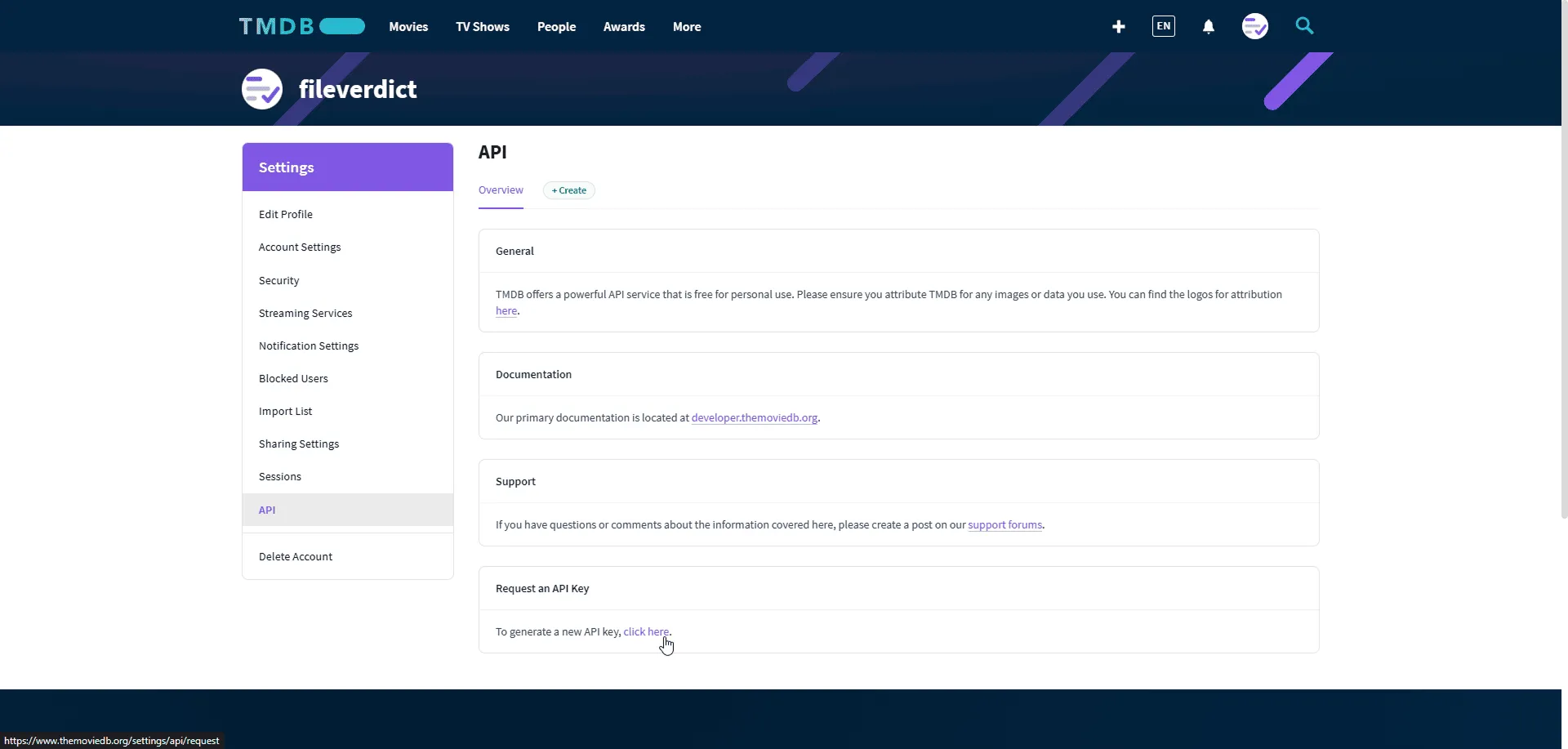Screen dimensions: 1568x749
Task: Expand the People navigation menu
Action: pyautogui.click(x=556, y=27)
